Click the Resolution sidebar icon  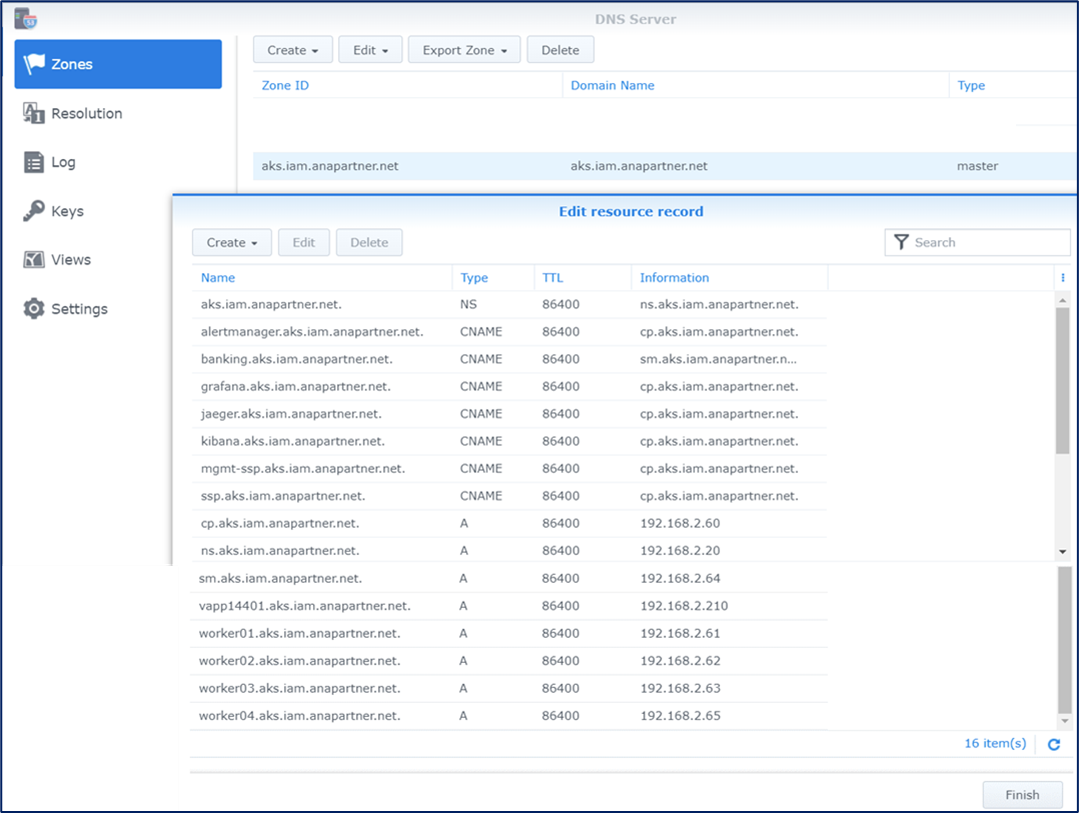[34, 113]
